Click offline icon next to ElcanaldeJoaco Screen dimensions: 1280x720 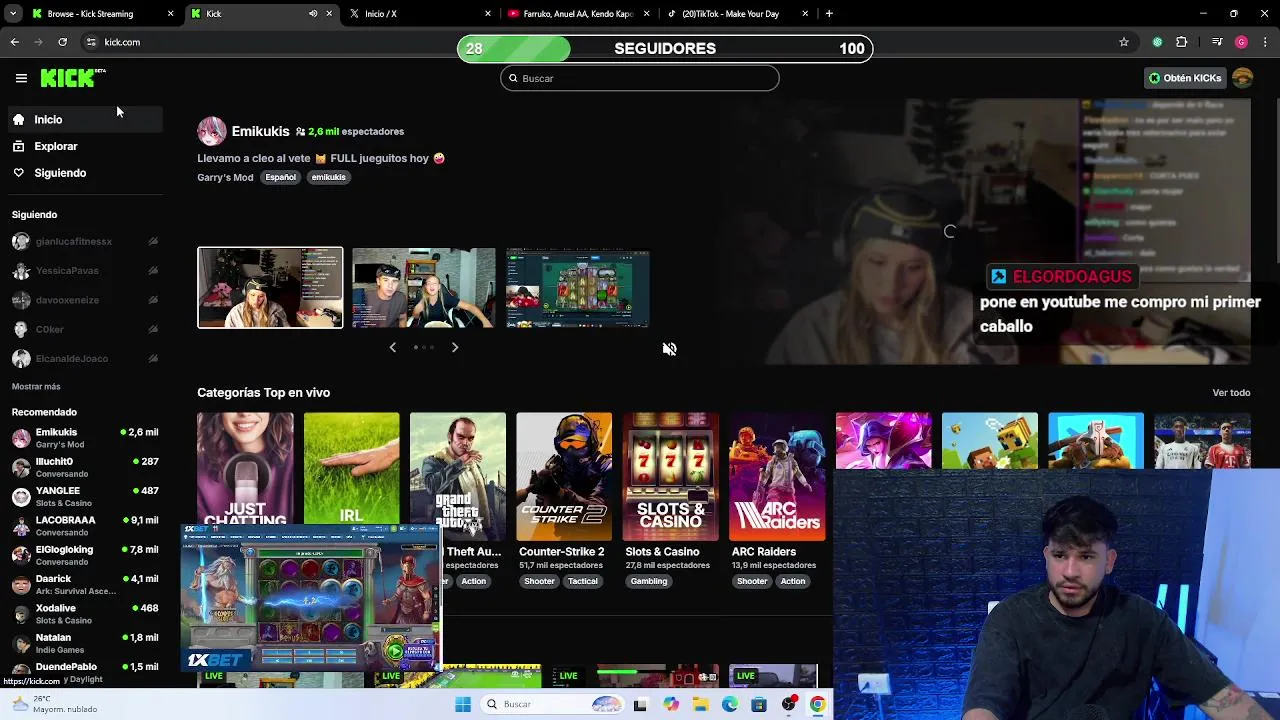(153, 358)
